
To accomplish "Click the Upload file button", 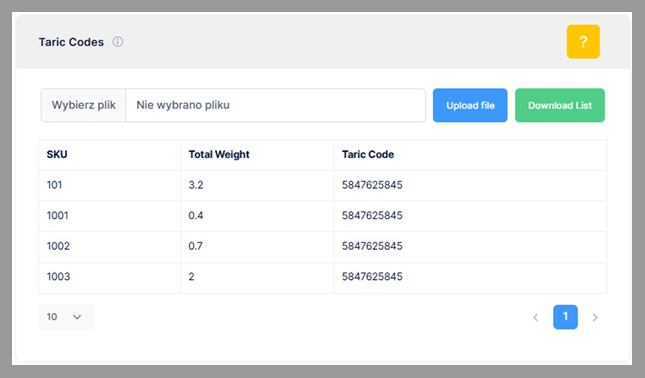I will [x=470, y=105].
